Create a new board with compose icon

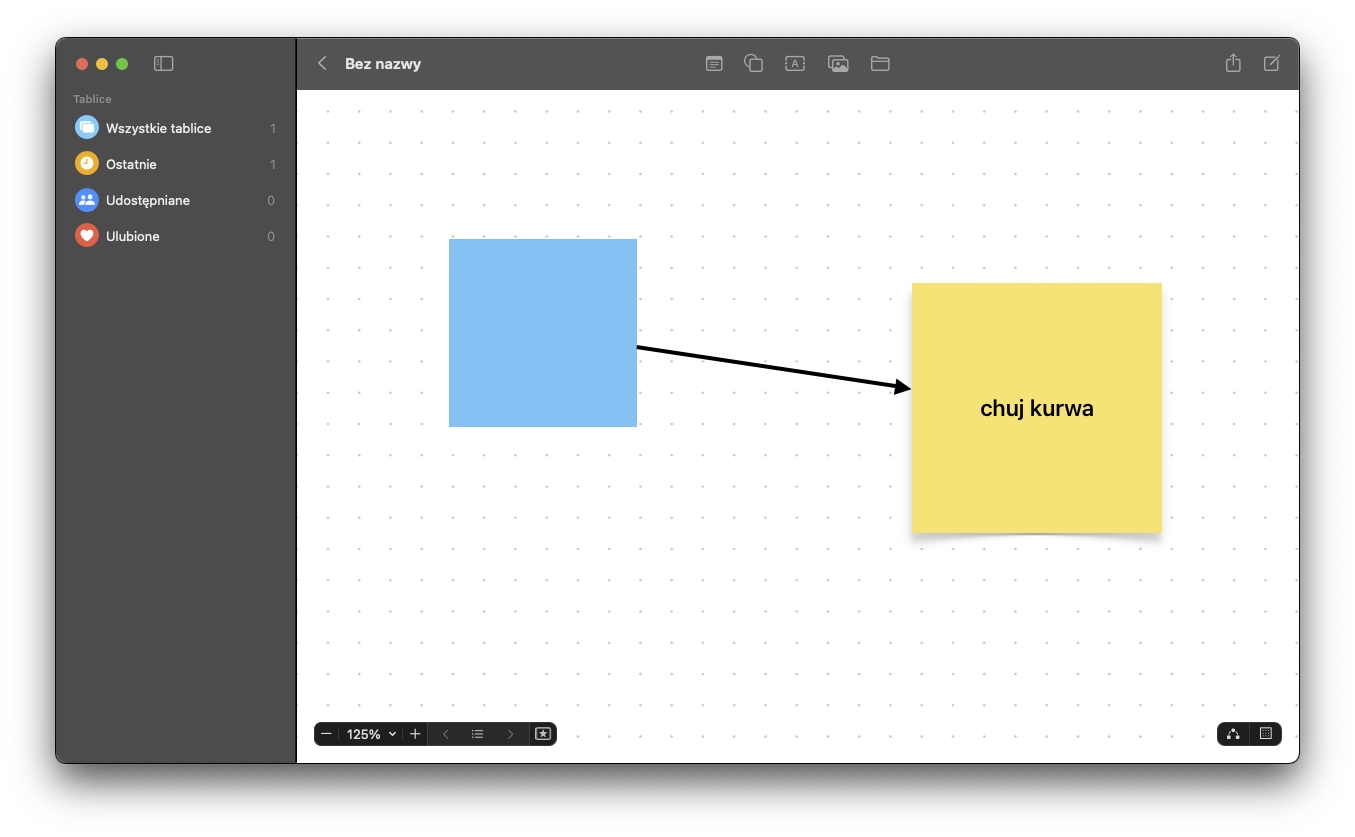pyautogui.click(x=1272, y=64)
